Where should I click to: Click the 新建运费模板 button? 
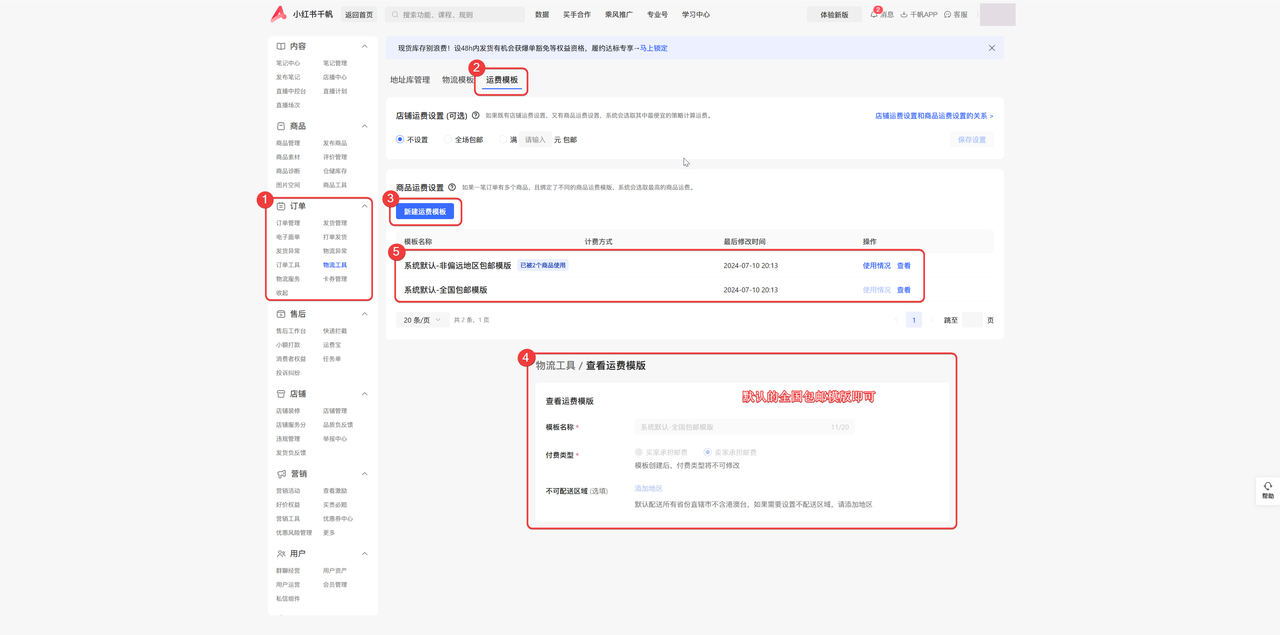click(425, 212)
